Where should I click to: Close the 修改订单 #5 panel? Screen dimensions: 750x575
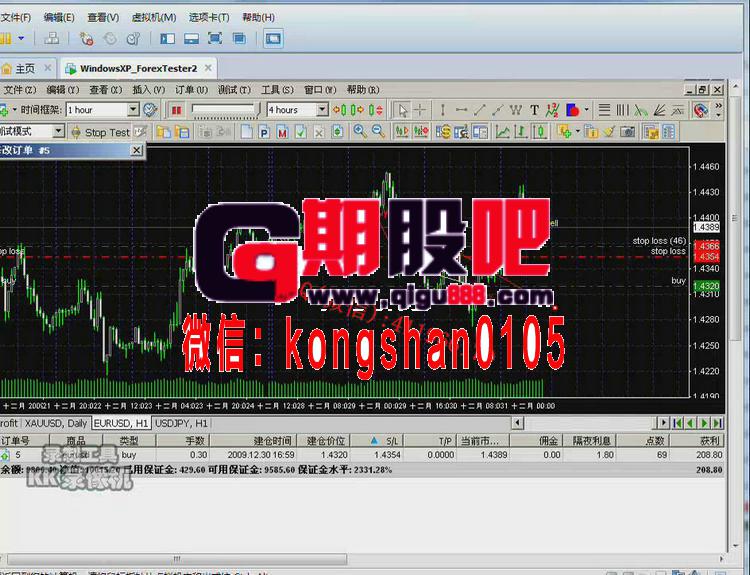click(137, 150)
